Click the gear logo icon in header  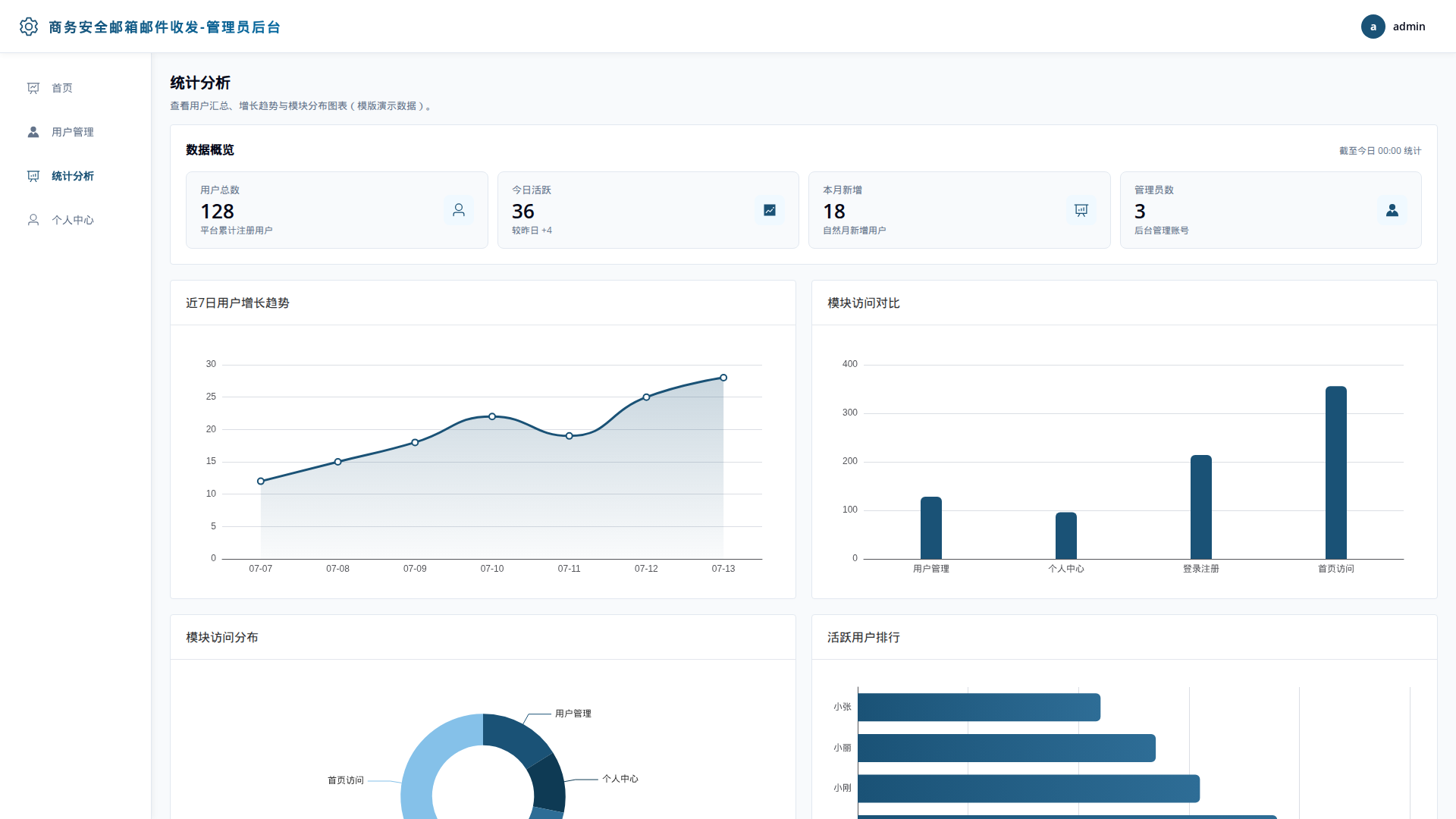click(x=29, y=27)
